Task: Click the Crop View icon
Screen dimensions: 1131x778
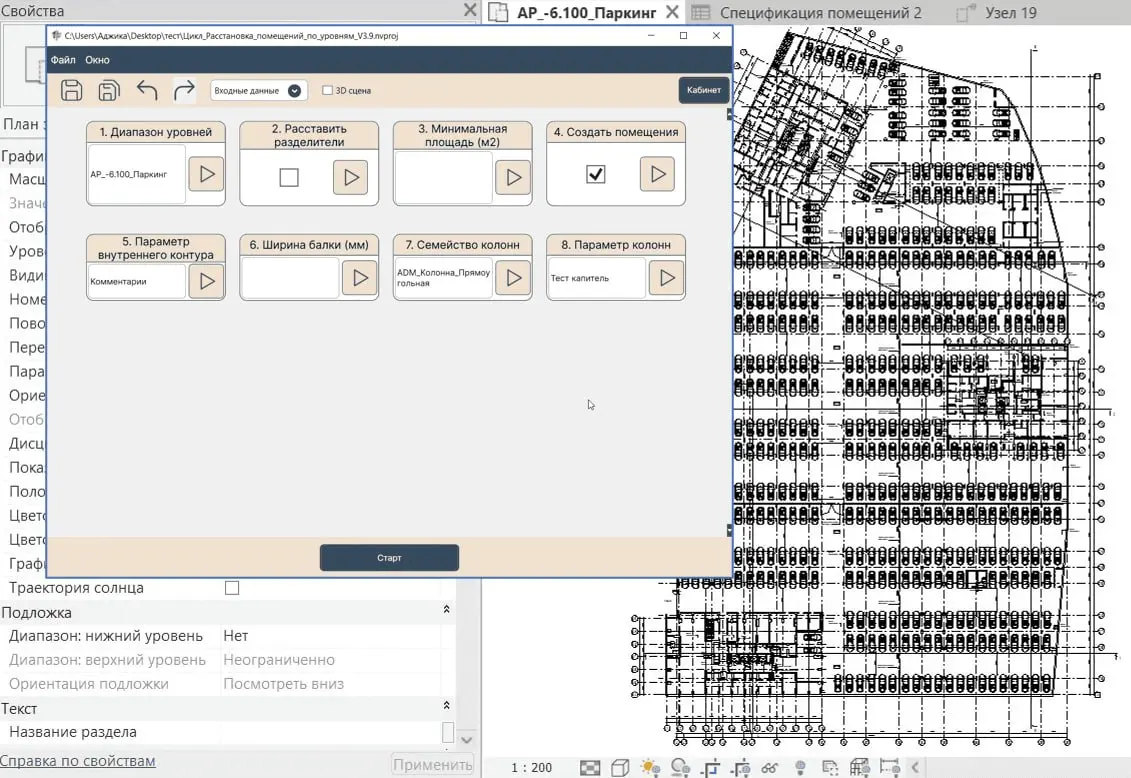Action: pos(710,768)
